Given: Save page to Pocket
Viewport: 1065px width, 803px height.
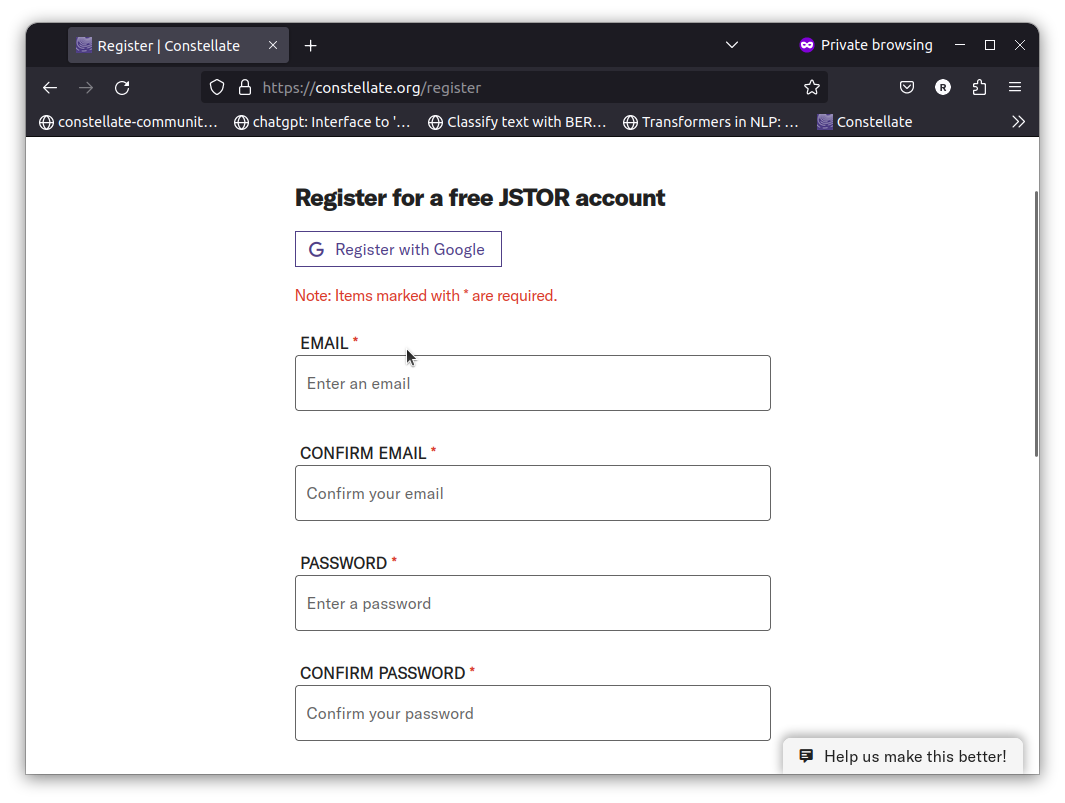Looking at the screenshot, I should [907, 87].
